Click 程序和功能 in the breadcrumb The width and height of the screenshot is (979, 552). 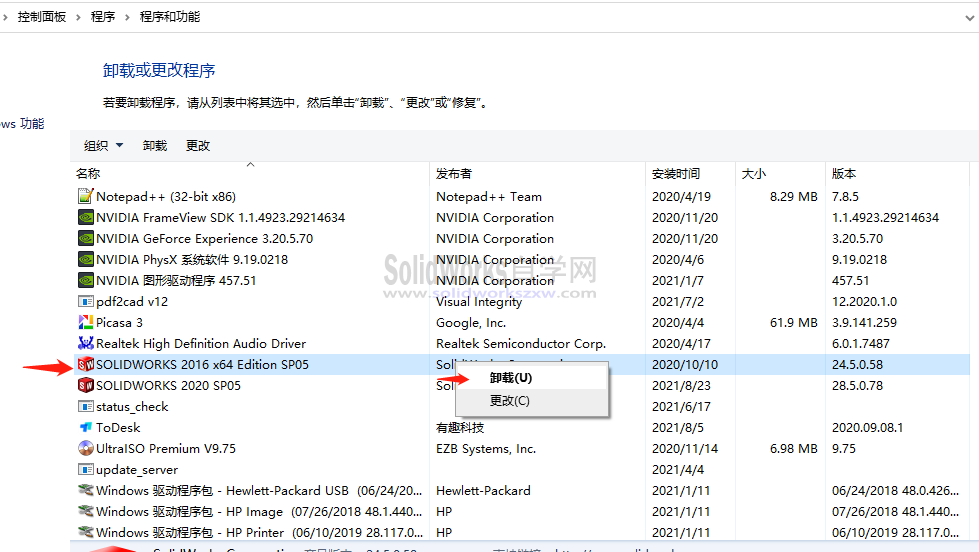170,17
